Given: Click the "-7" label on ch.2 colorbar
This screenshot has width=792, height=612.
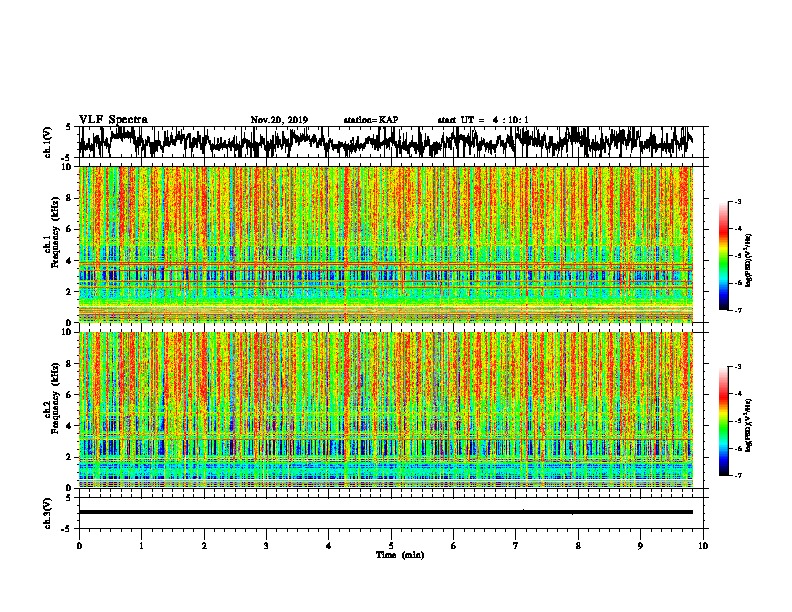Looking at the screenshot, I should pos(737,475).
